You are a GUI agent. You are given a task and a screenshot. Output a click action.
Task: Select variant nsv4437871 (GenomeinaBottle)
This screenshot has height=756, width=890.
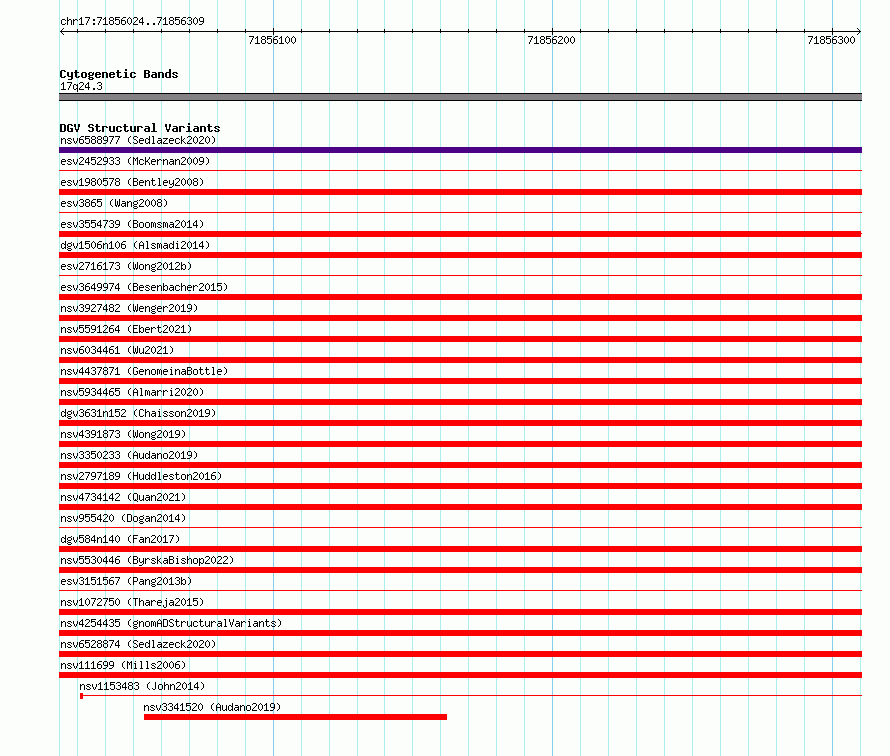(144, 371)
